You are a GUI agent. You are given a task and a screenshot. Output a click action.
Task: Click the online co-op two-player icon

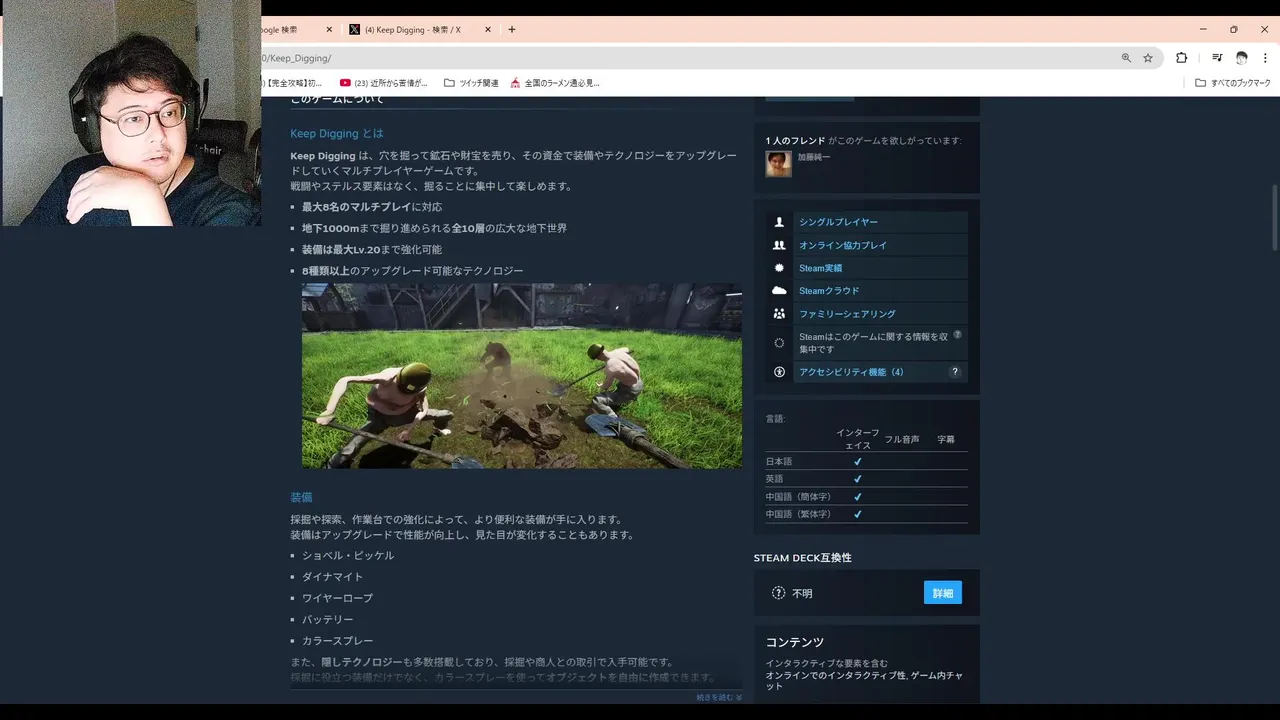[x=779, y=245]
